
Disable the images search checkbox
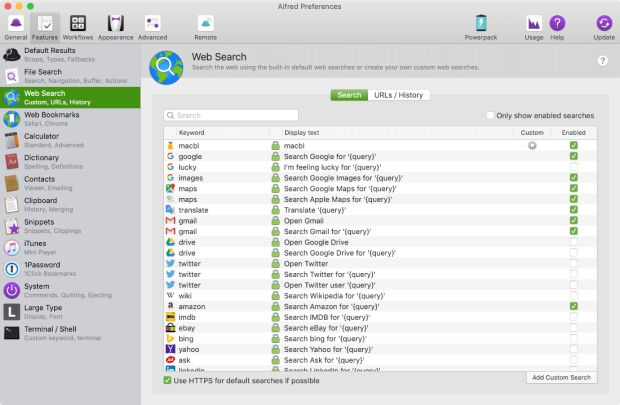coord(574,177)
